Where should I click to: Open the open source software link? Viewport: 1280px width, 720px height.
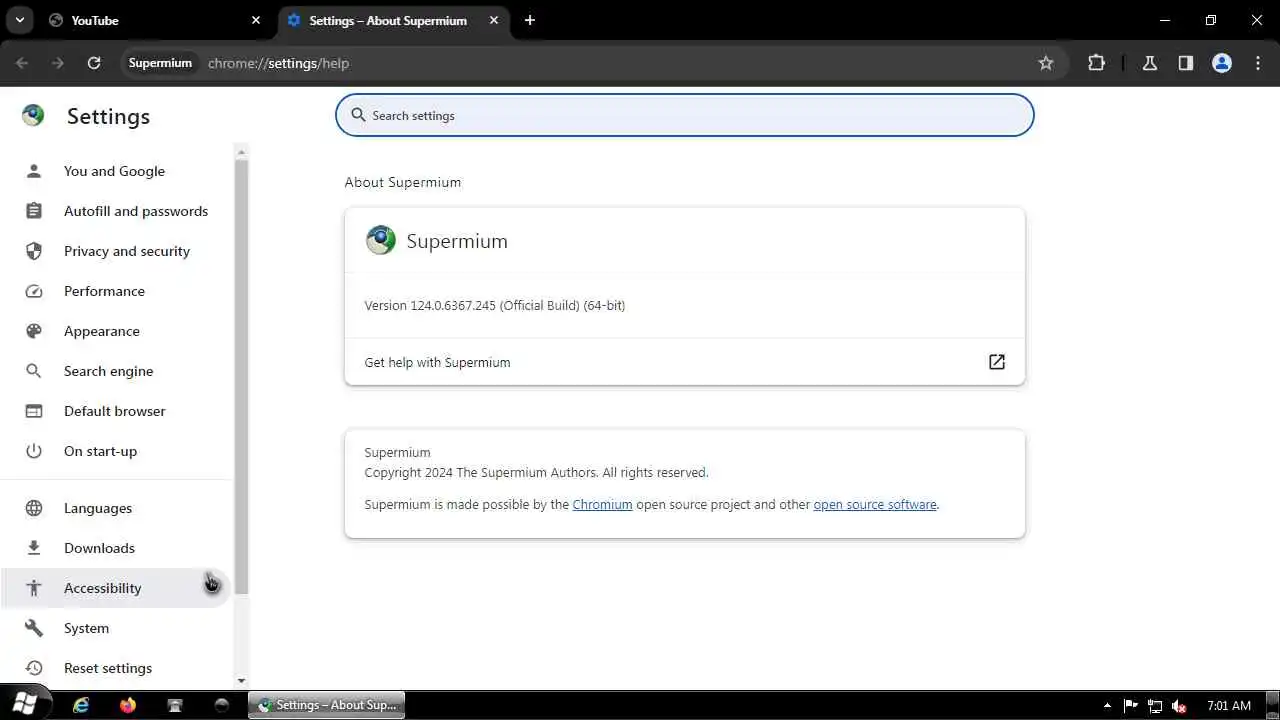875,504
